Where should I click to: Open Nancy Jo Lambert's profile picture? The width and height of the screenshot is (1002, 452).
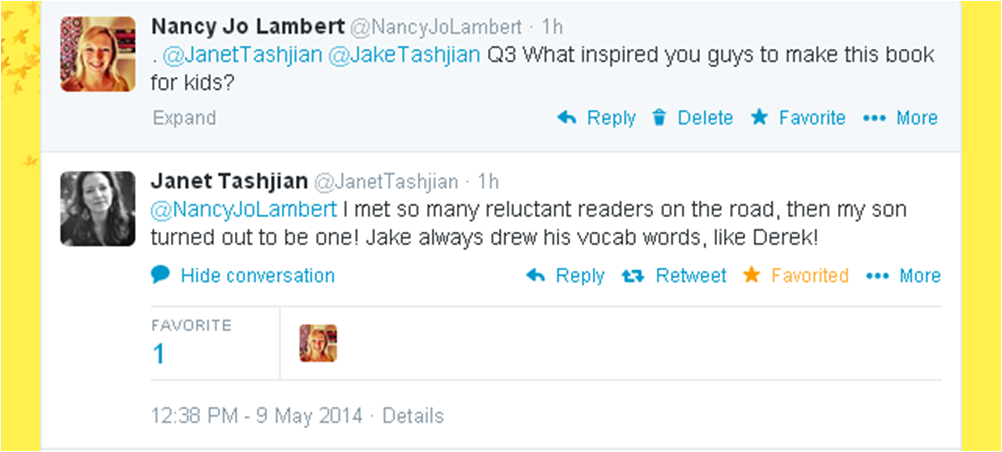(98, 54)
